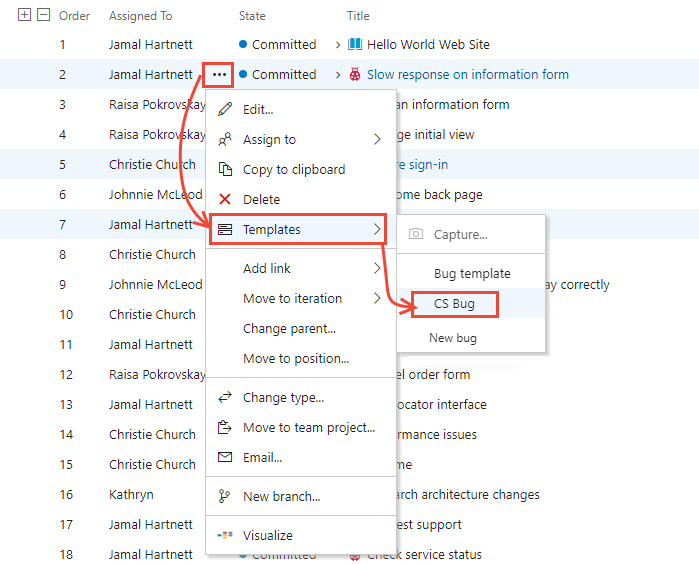The image size is (699, 564).
Task: Click the collapse all minus icon
Action: [43, 15]
